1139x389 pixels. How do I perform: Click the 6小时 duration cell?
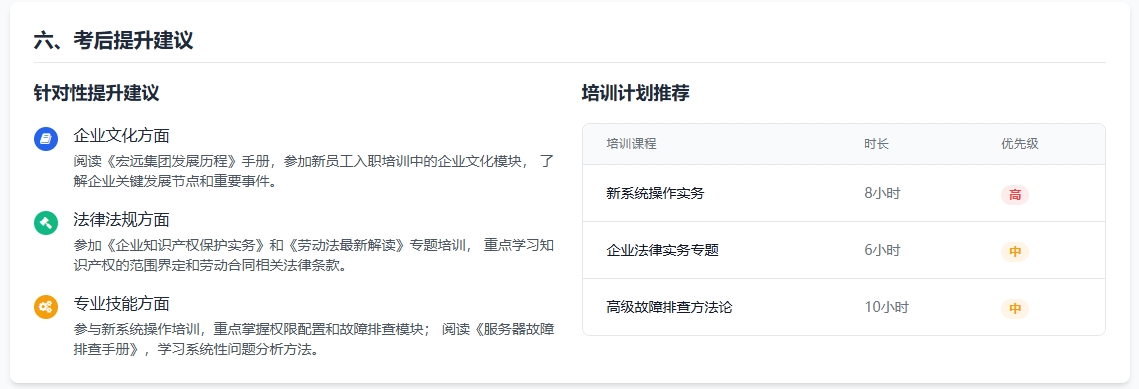(x=883, y=250)
